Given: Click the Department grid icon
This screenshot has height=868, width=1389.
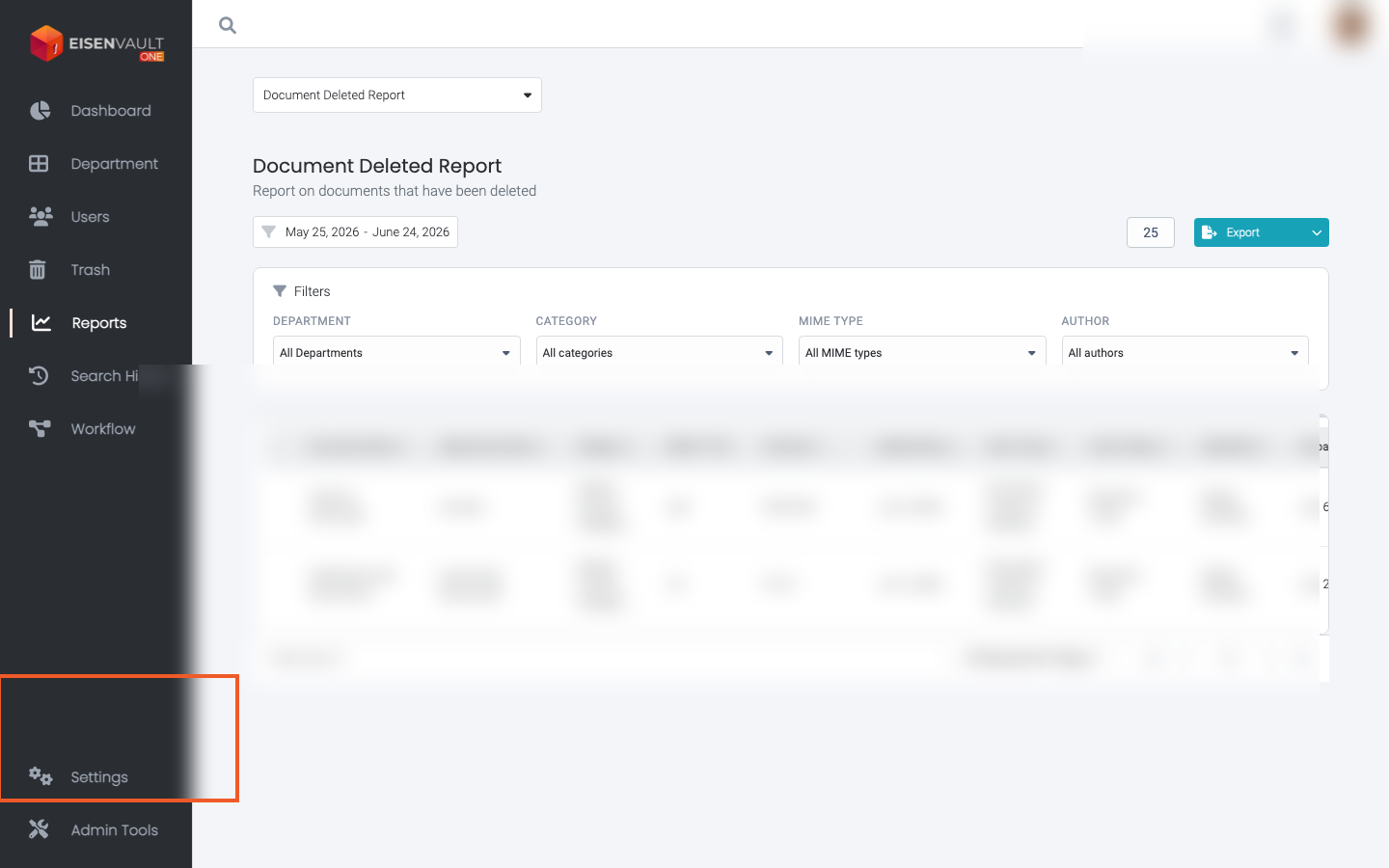Looking at the screenshot, I should [39, 164].
